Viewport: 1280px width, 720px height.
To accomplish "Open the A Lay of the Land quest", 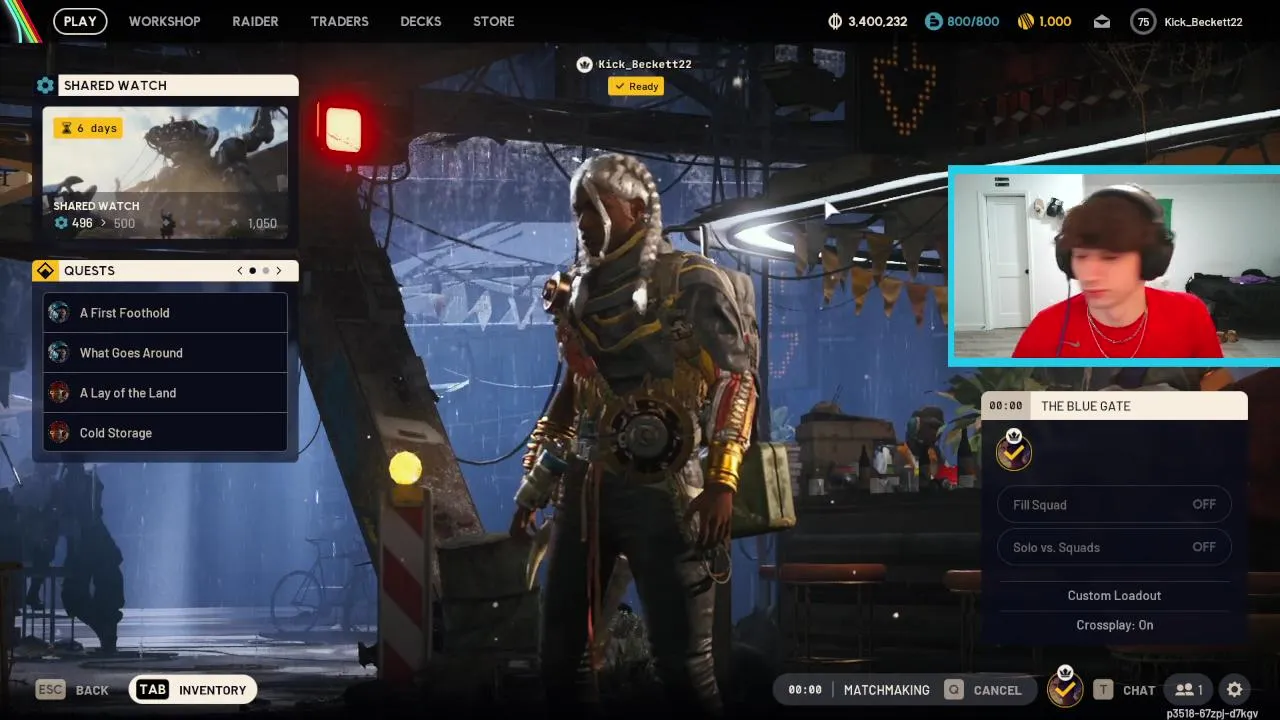I will [165, 393].
